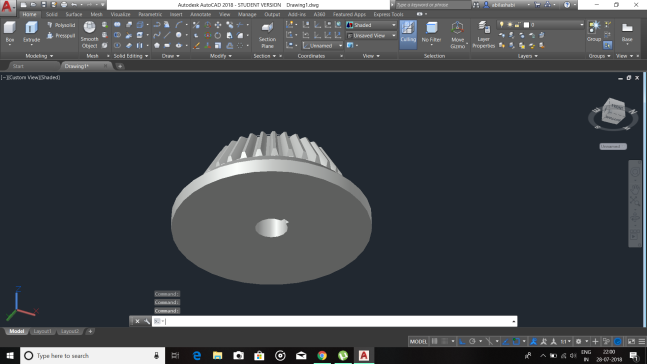The width and height of the screenshot is (647, 364).
Task: Choose the Extrude tool
Action: 31,32
